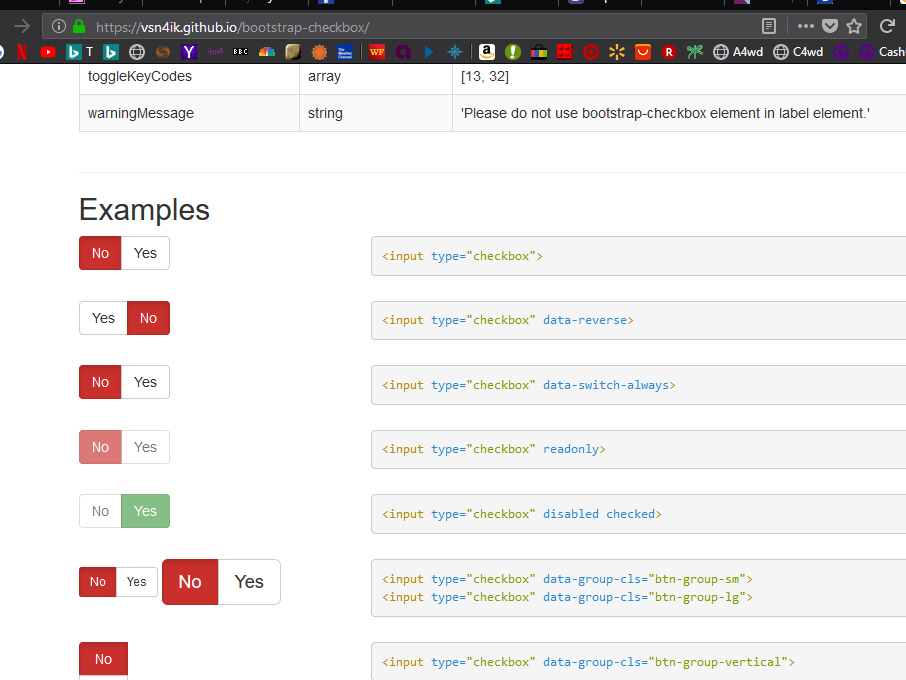This screenshot has height=680, width=906.
Task: Reload the page
Action: click(887, 26)
